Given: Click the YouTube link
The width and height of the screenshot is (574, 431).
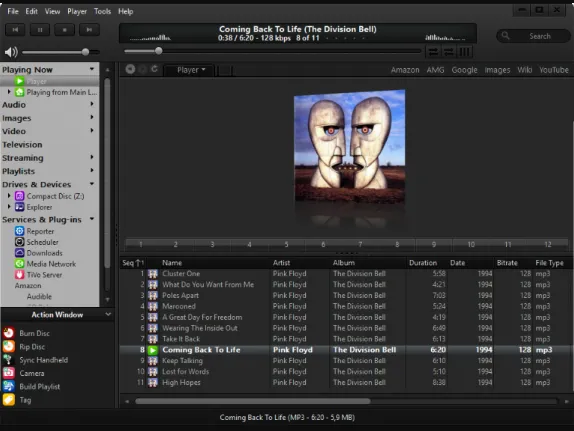Looking at the screenshot, I should [x=554, y=70].
